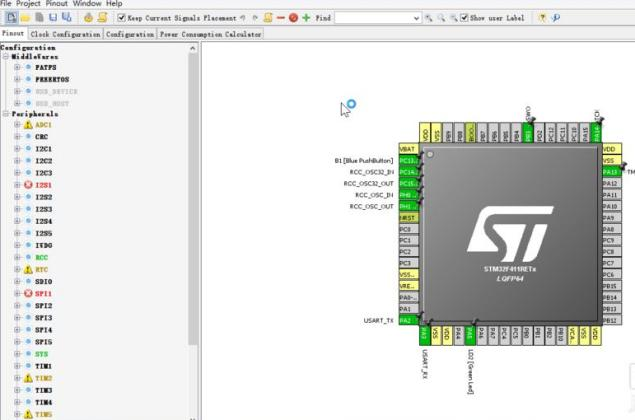The image size is (635, 420).
Task: Open the Window menu
Action: coord(87,4)
